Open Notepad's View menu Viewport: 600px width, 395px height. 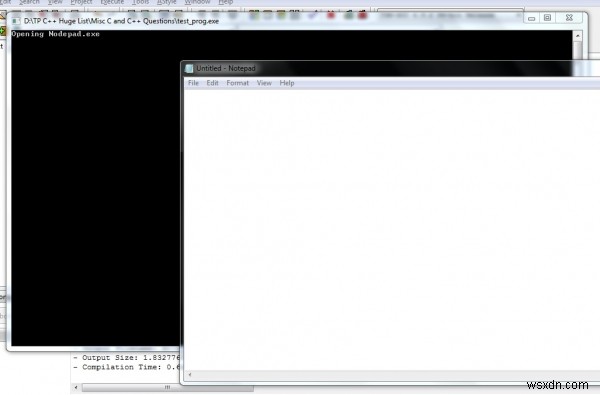[264, 83]
